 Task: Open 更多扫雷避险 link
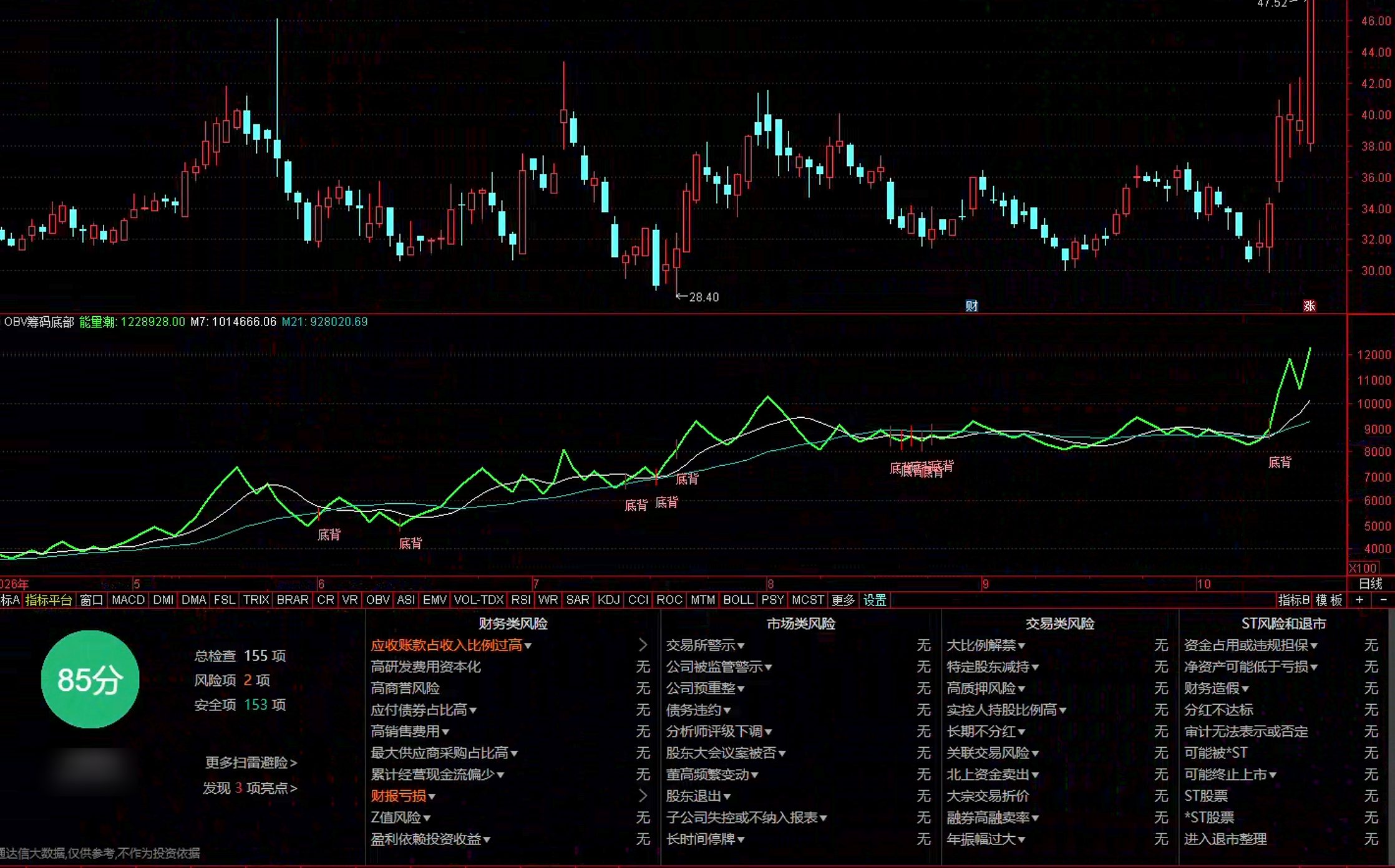tap(251, 763)
